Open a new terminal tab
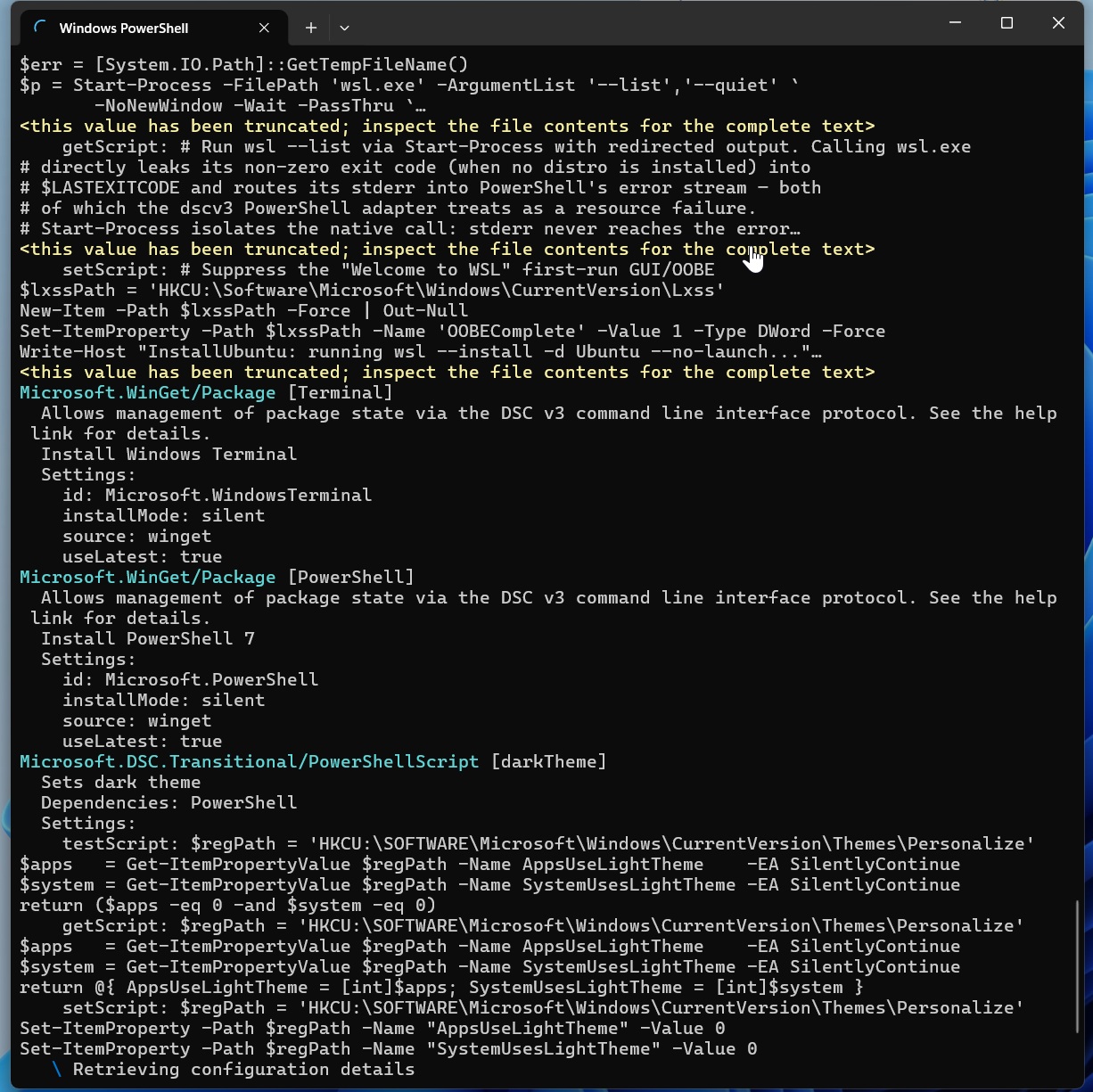Screen dimensions: 1093x1092 [x=311, y=28]
